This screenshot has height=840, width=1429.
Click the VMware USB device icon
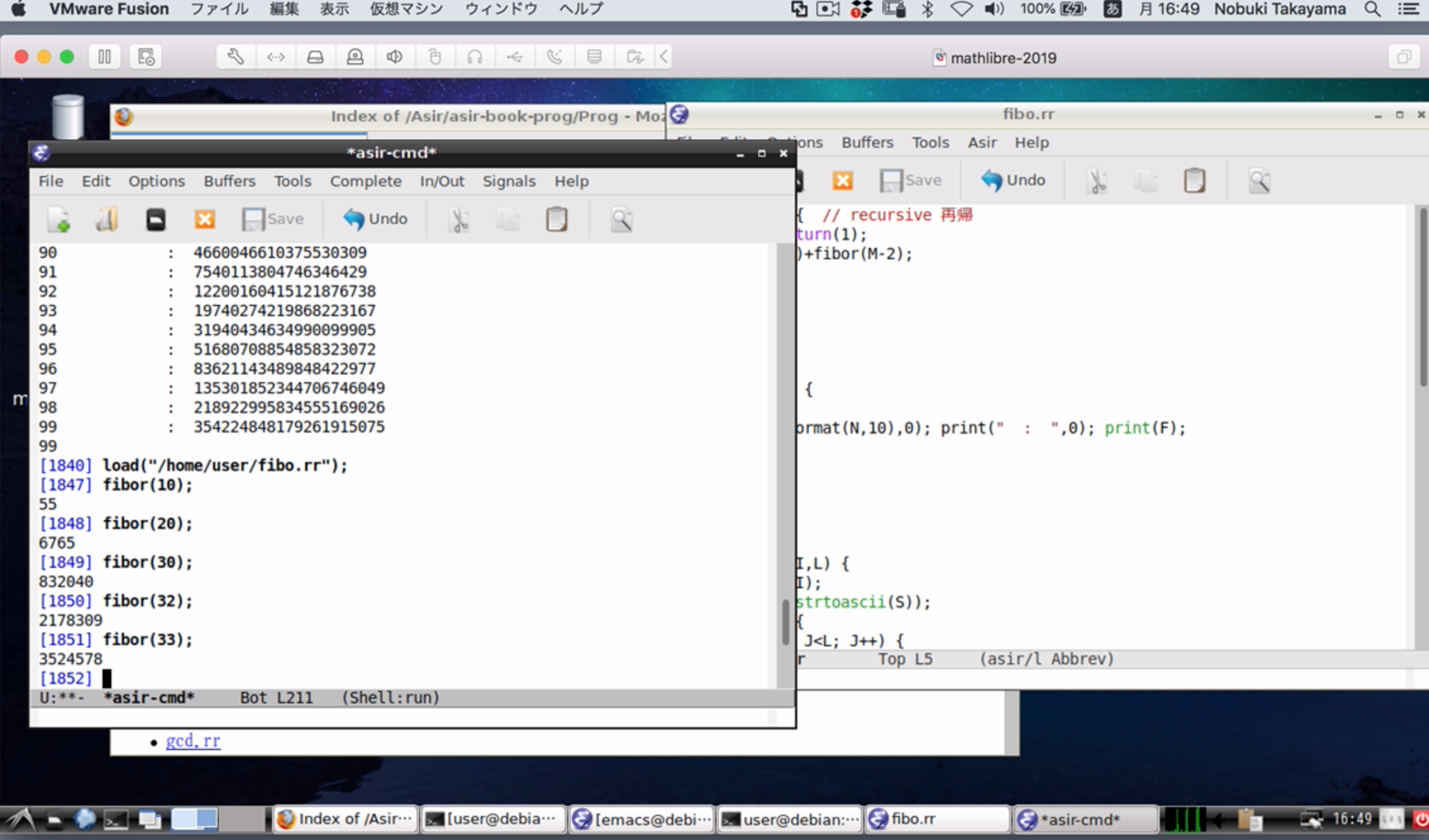click(515, 57)
